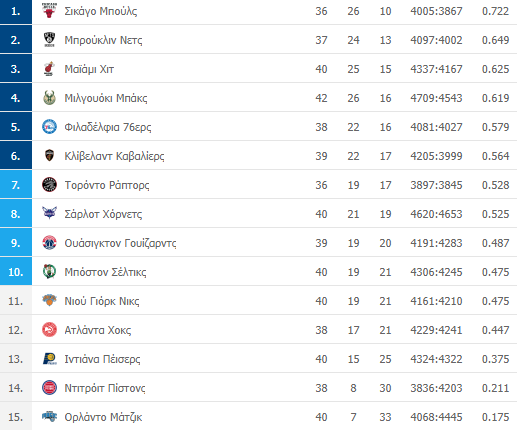Open the Ορλάντο Μάτζικ team link

pos(103,417)
